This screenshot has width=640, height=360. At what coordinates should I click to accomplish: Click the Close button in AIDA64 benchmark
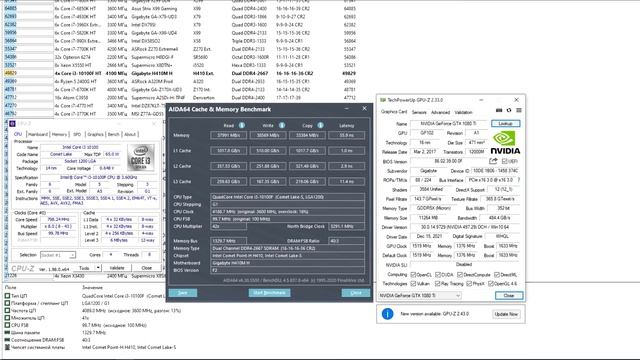(x=356, y=293)
